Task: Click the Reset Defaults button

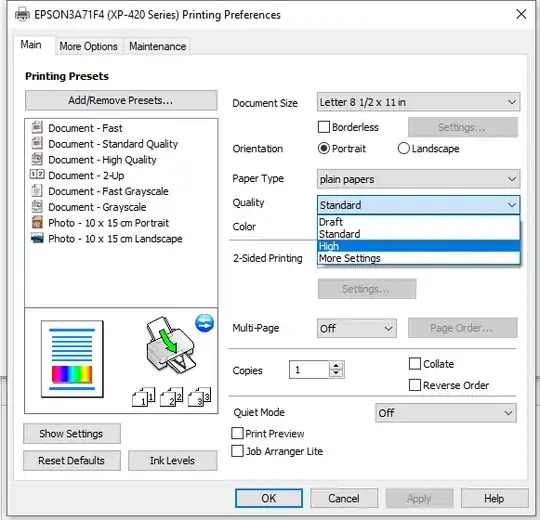Action: point(72,460)
